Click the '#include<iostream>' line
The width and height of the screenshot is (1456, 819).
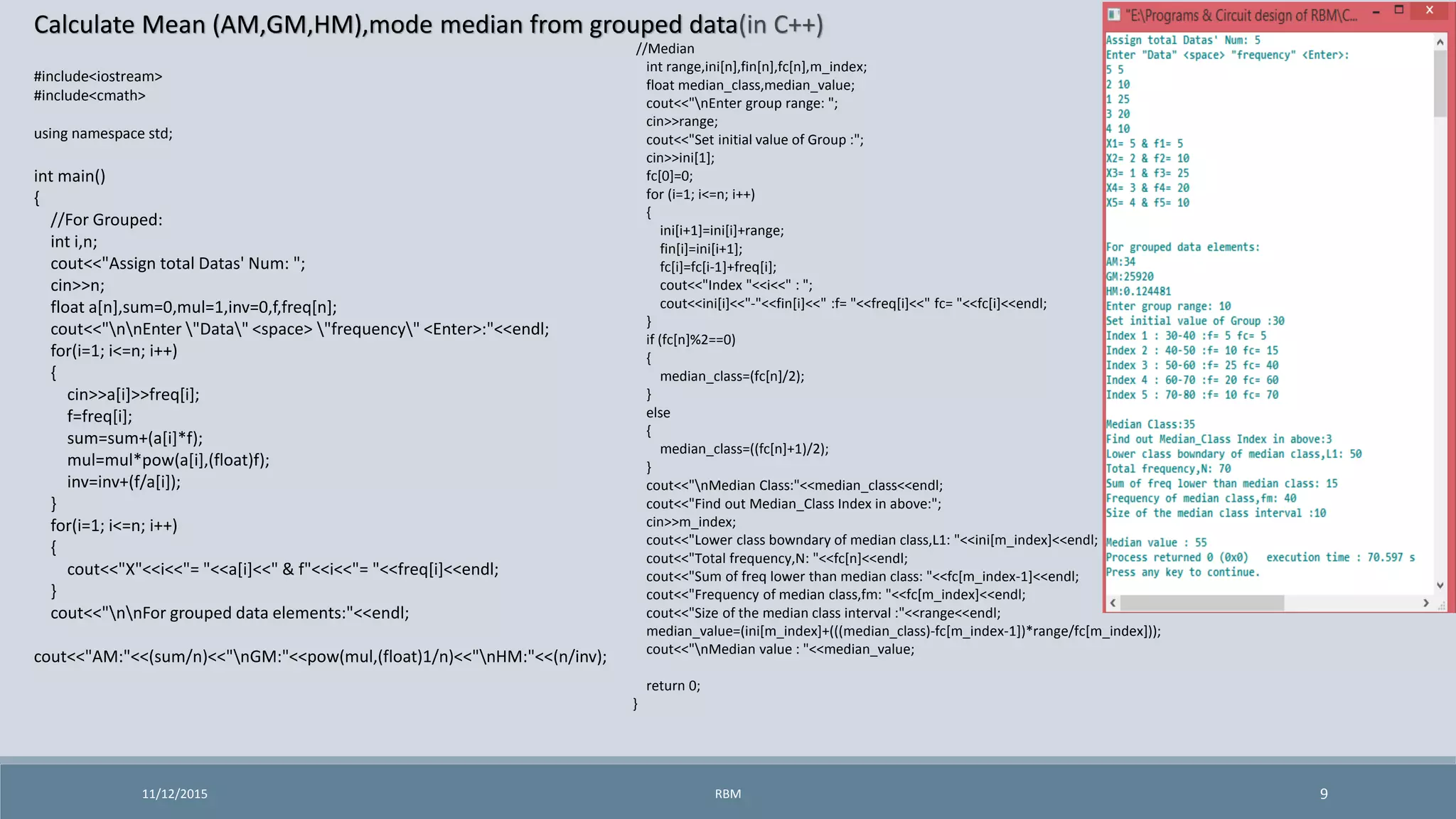[98, 76]
